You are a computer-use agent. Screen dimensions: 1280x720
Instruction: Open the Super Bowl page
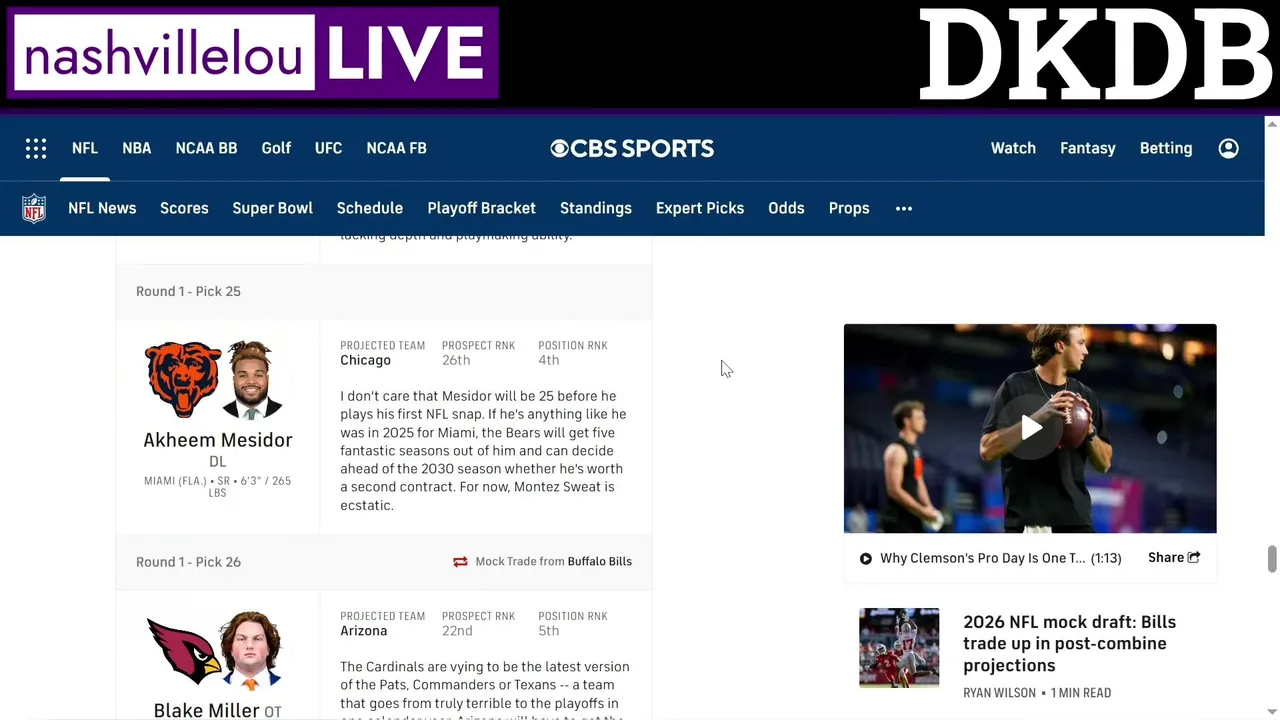pos(273,208)
